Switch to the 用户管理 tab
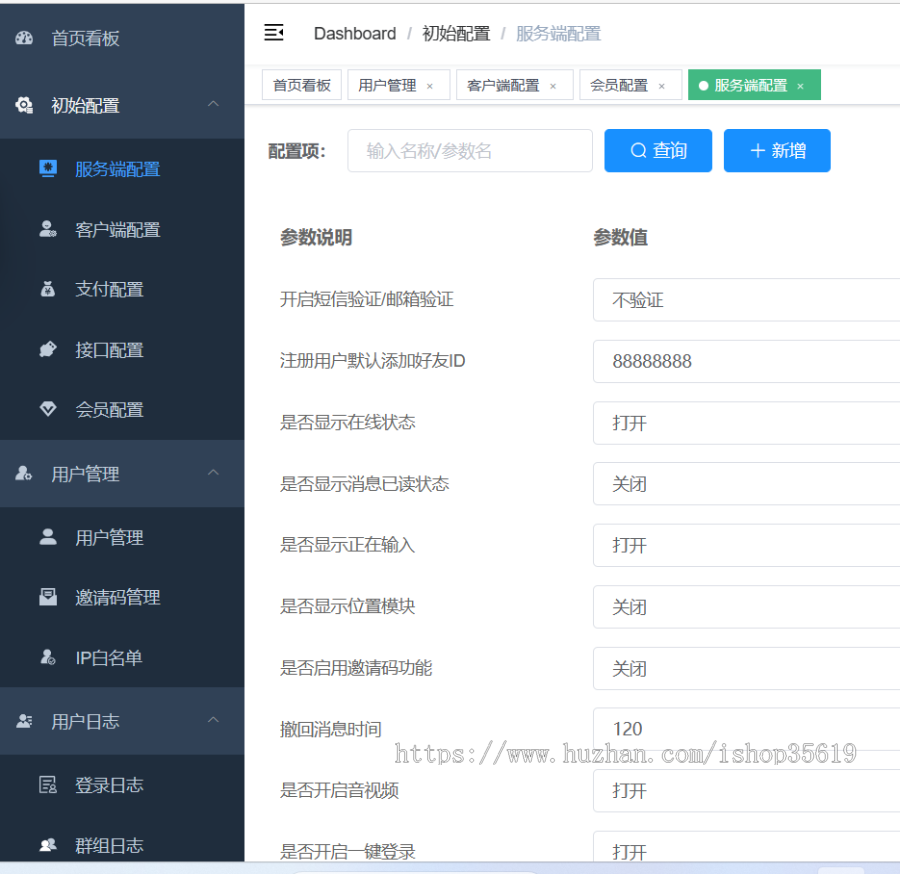This screenshot has height=874, width=900. tap(398, 85)
